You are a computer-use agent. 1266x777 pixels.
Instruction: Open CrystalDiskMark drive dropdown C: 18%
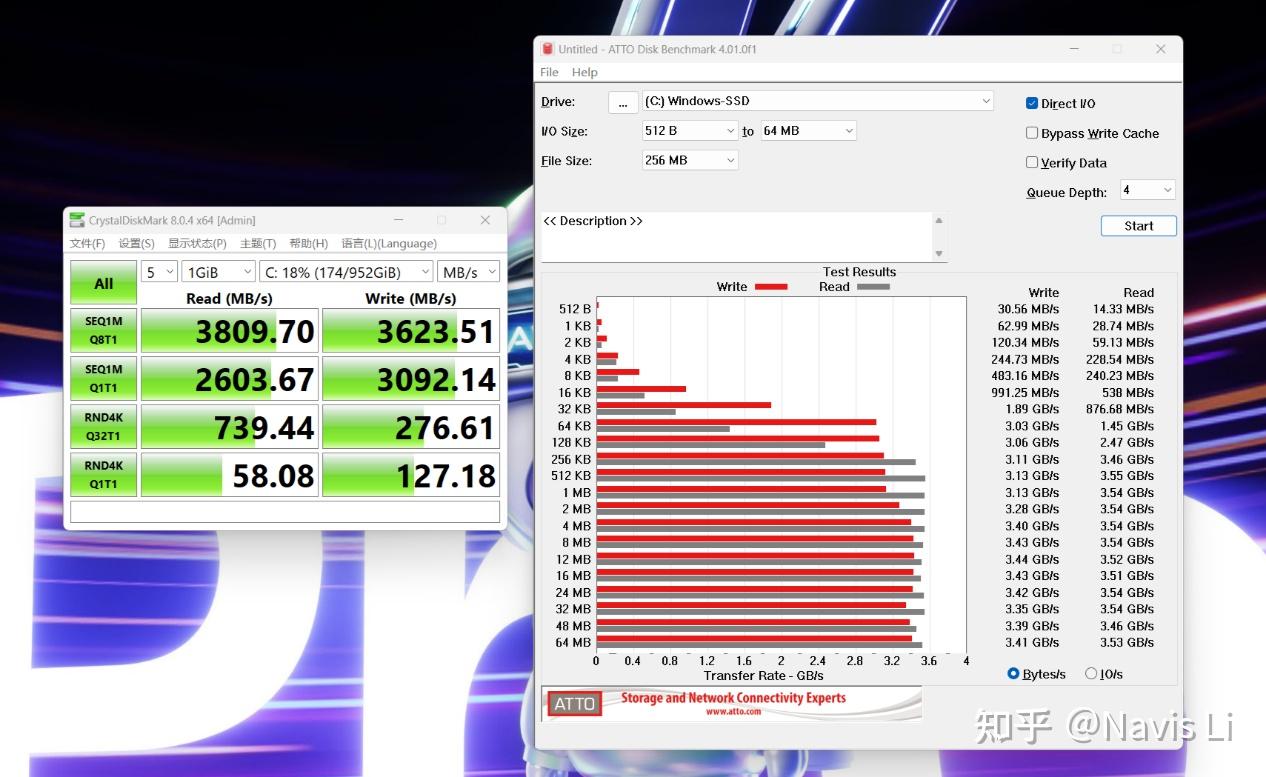tap(346, 272)
